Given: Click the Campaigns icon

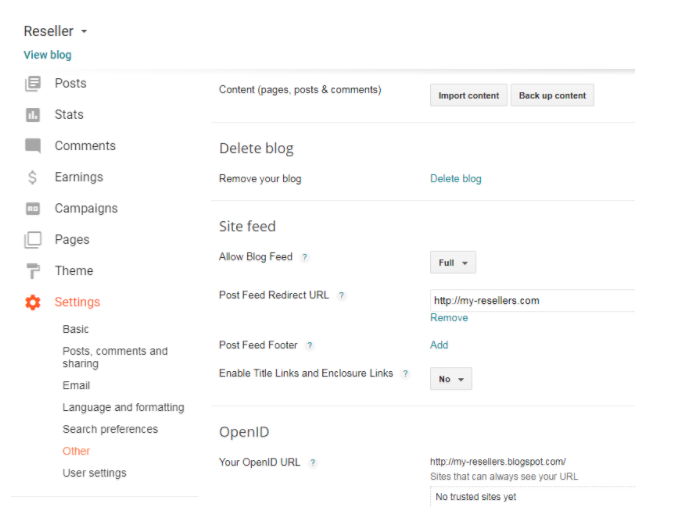Looking at the screenshot, I should pyautogui.click(x=33, y=209).
